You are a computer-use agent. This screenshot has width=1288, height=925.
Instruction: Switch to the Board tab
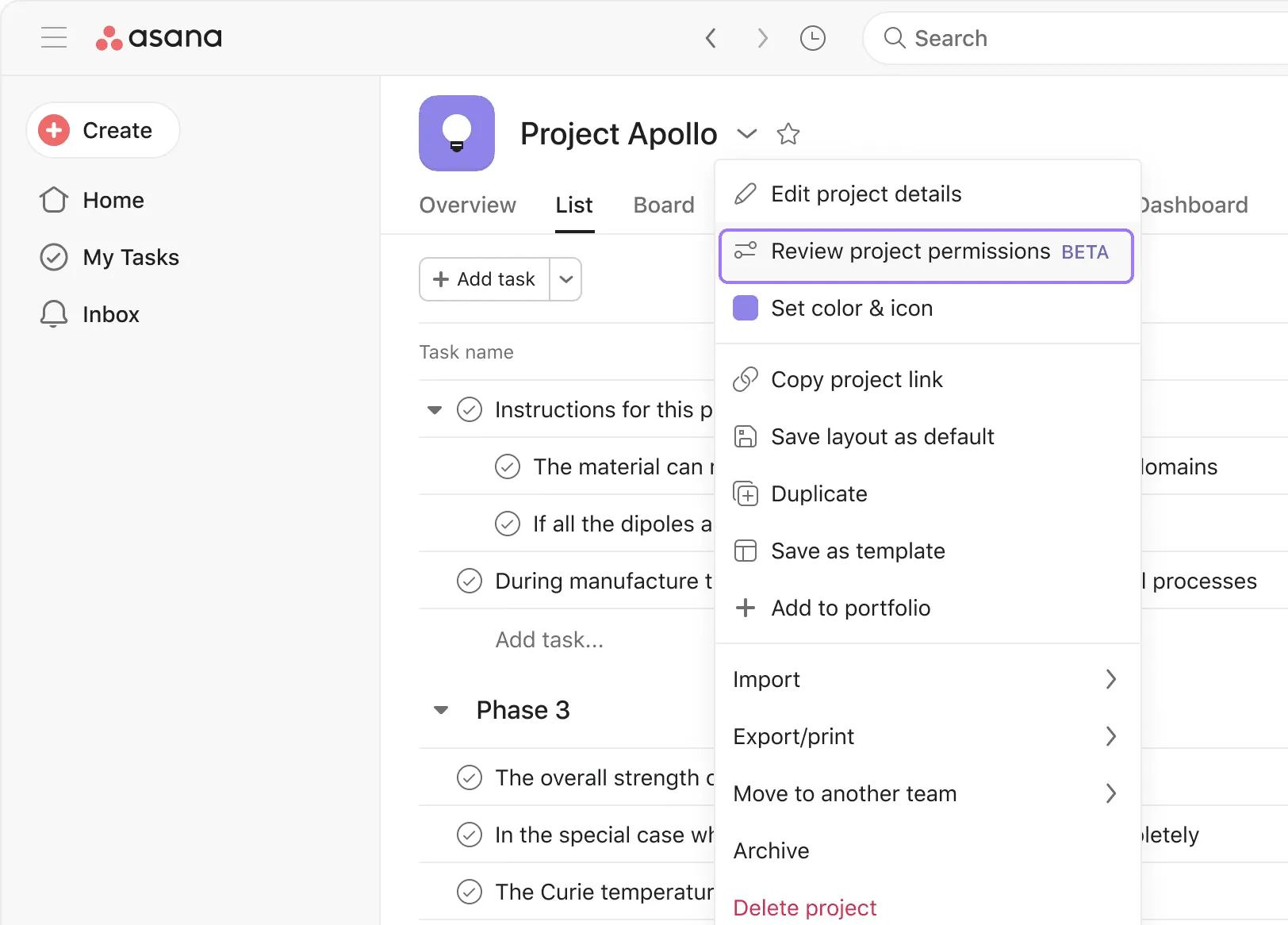663,205
